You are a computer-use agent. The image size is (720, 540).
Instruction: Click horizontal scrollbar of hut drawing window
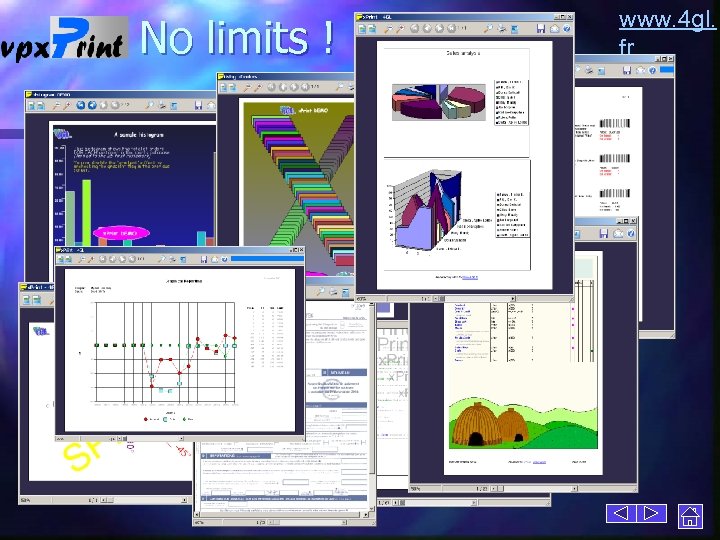tap(534, 489)
